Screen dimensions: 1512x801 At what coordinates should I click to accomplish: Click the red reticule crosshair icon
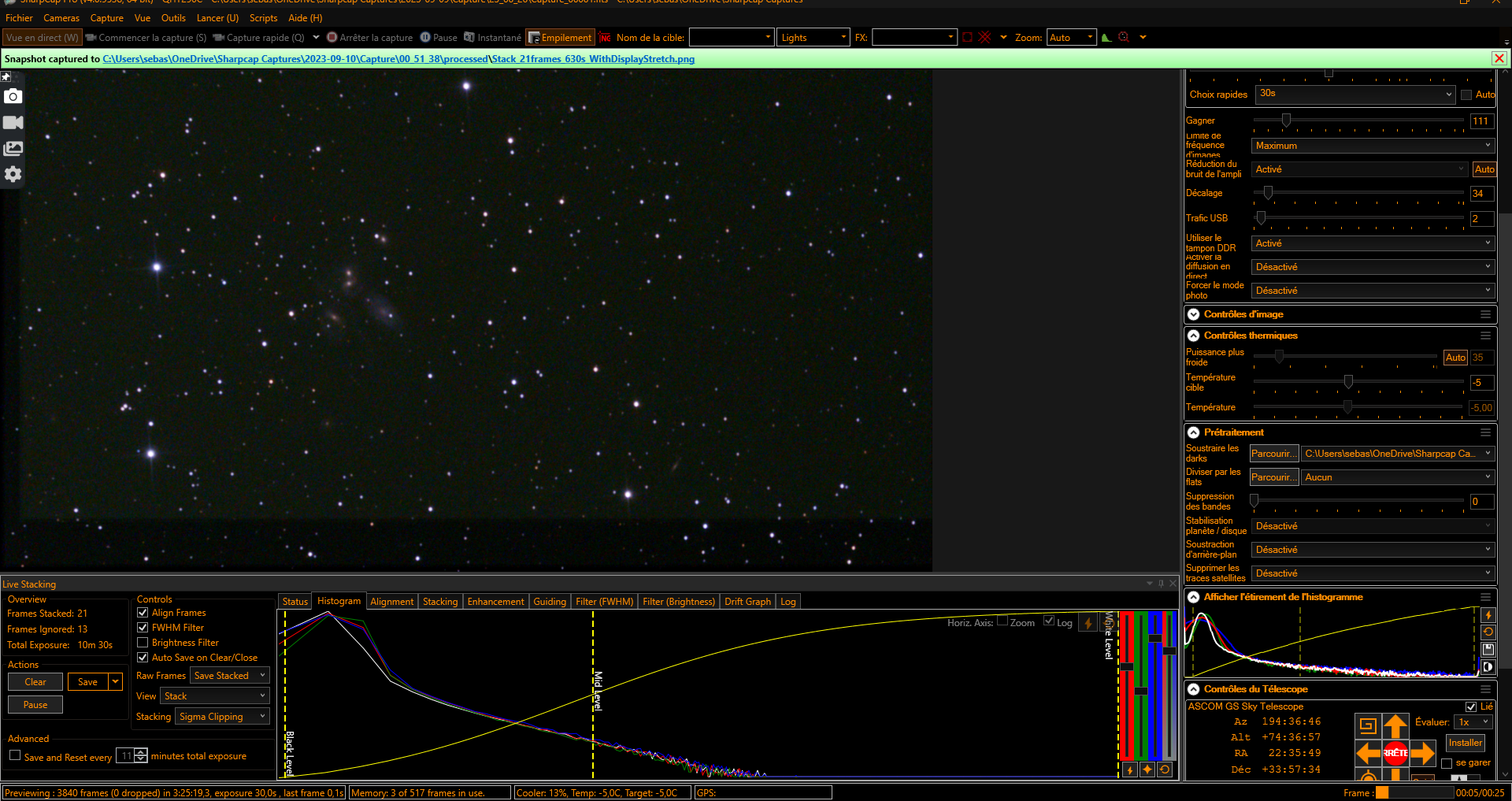984,37
